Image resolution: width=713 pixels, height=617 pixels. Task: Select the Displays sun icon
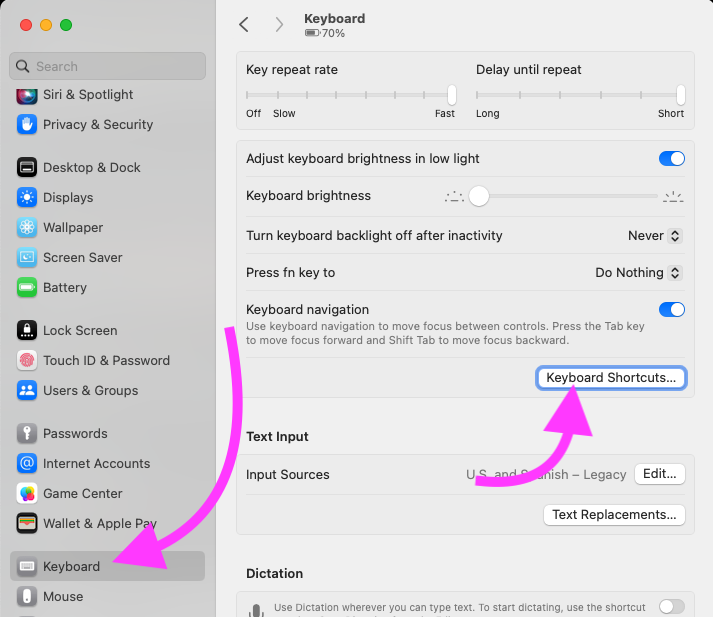click(x=27, y=198)
